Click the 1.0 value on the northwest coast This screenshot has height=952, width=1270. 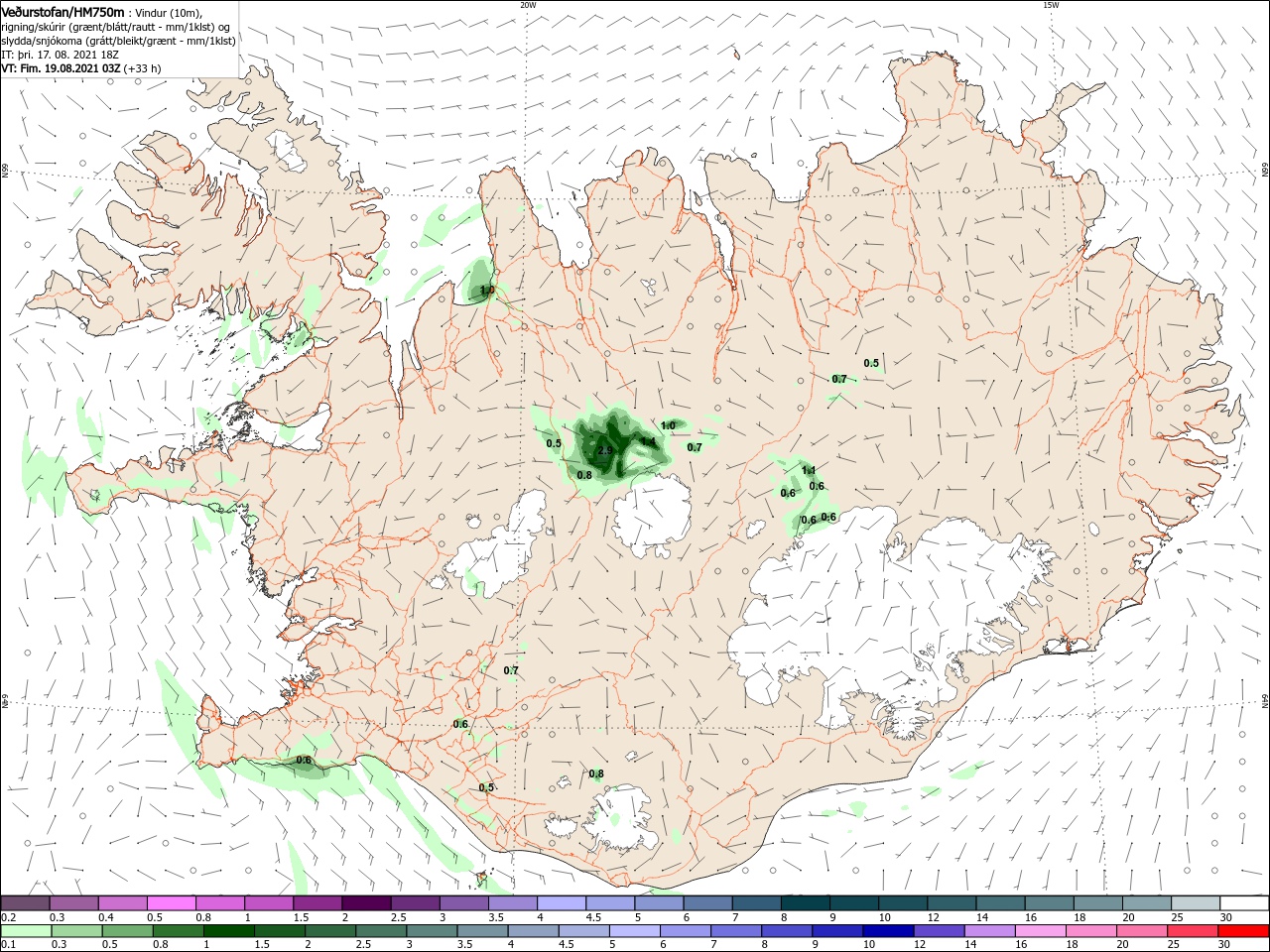click(487, 291)
